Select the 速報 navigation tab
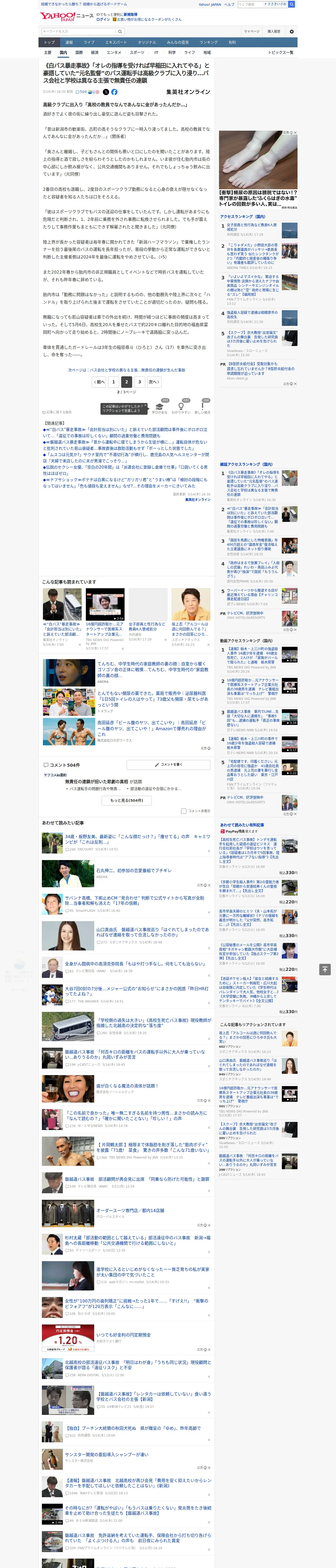 click(x=69, y=43)
